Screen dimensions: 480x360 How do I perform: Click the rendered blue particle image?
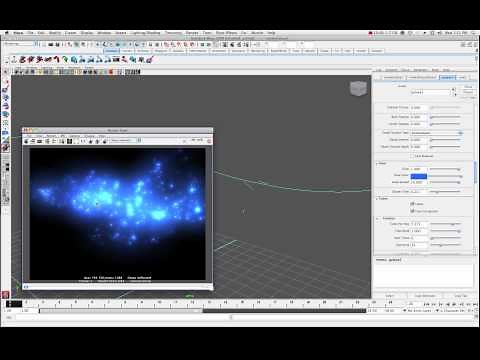point(117,214)
